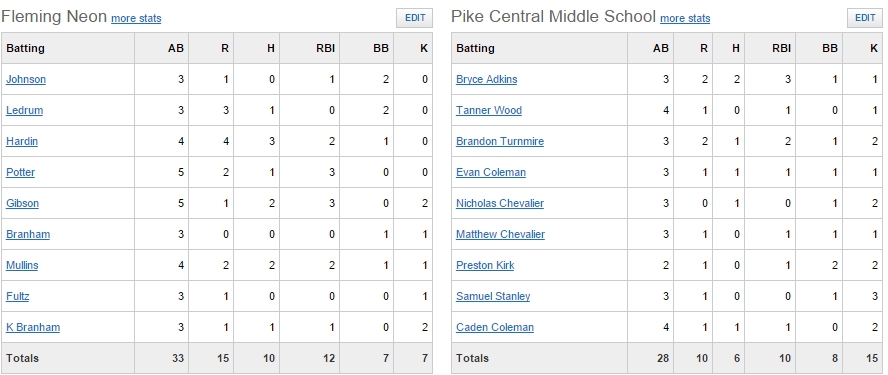This screenshot has height=375, width=888.
Task: Open Evan Coleman's profile
Action: pyautogui.click(x=491, y=172)
